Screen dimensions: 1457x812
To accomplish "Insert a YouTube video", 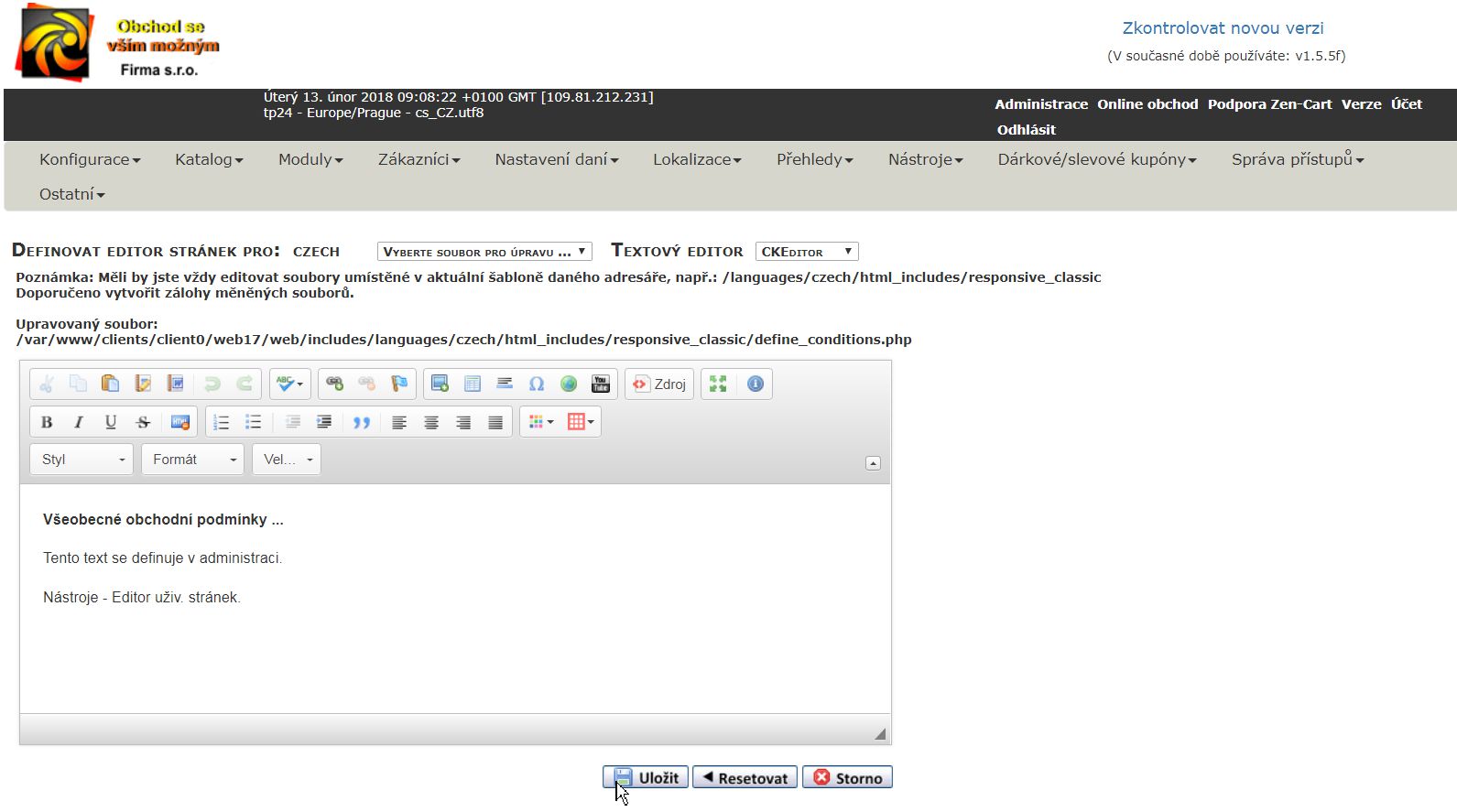I will click(601, 384).
